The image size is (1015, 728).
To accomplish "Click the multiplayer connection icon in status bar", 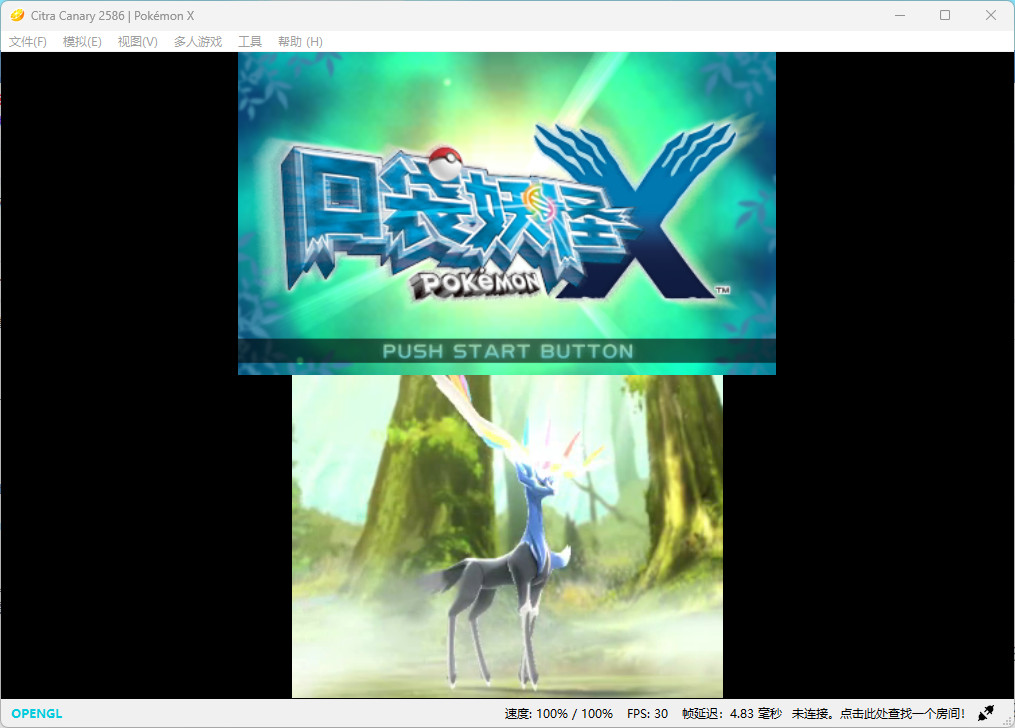I will pos(986,713).
